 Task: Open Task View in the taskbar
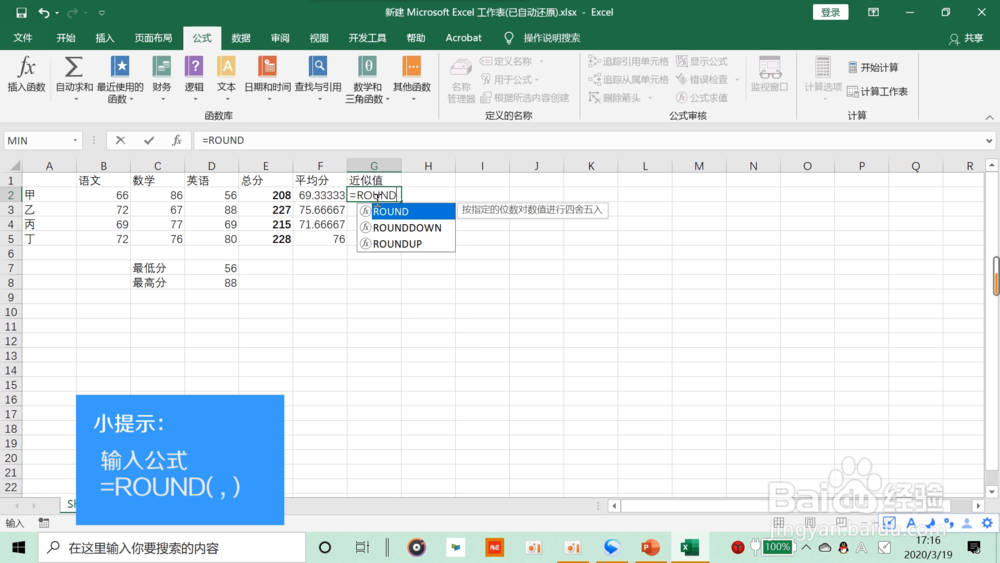coord(362,547)
